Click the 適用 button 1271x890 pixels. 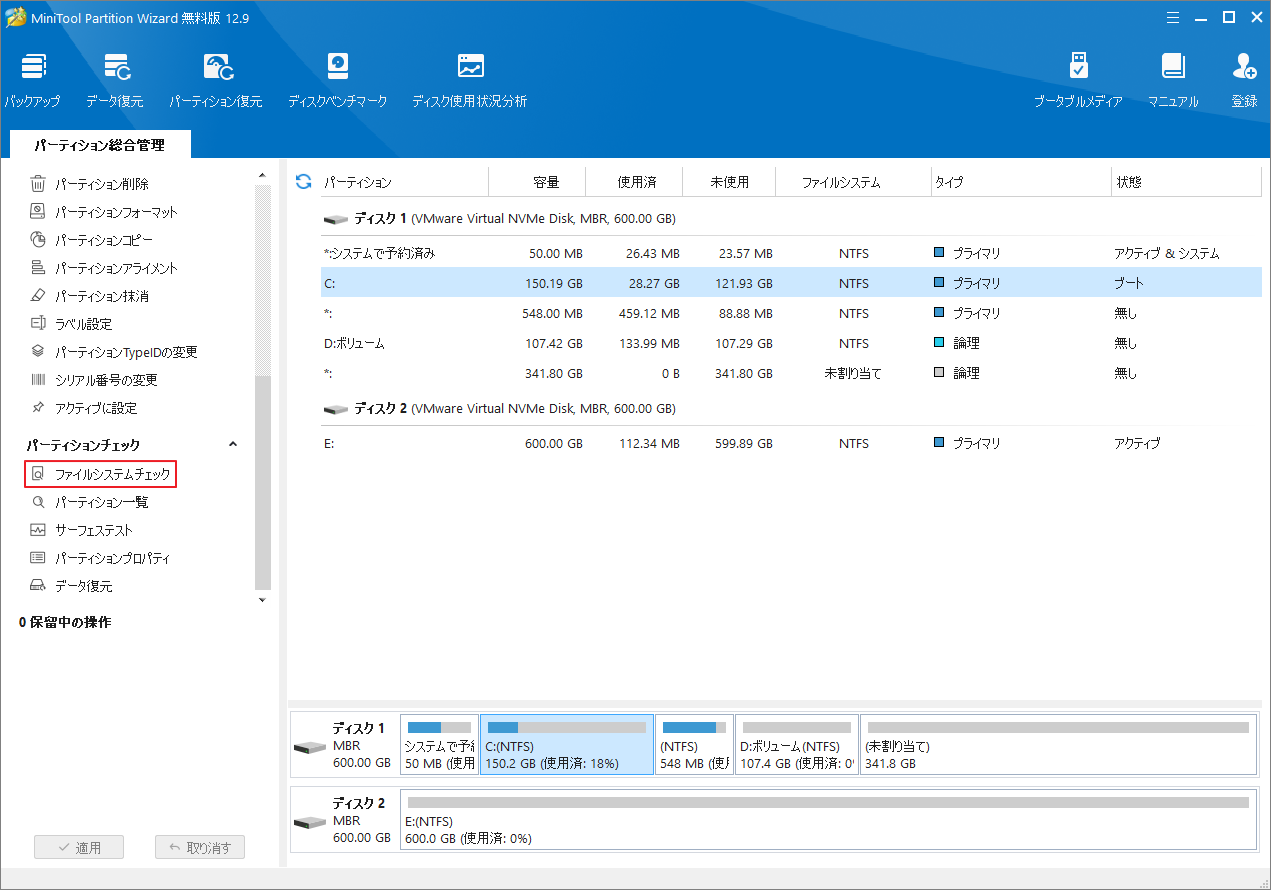click(79, 847)
